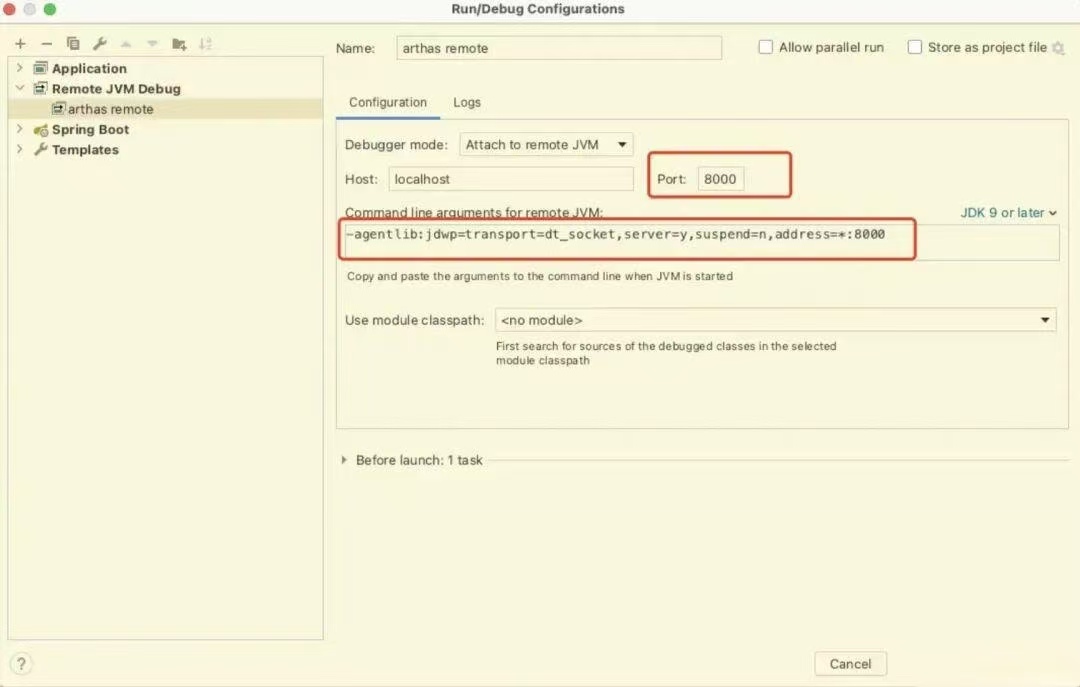
Task: Enable Allow parallel run checkbox
Action: click(765, 47)
